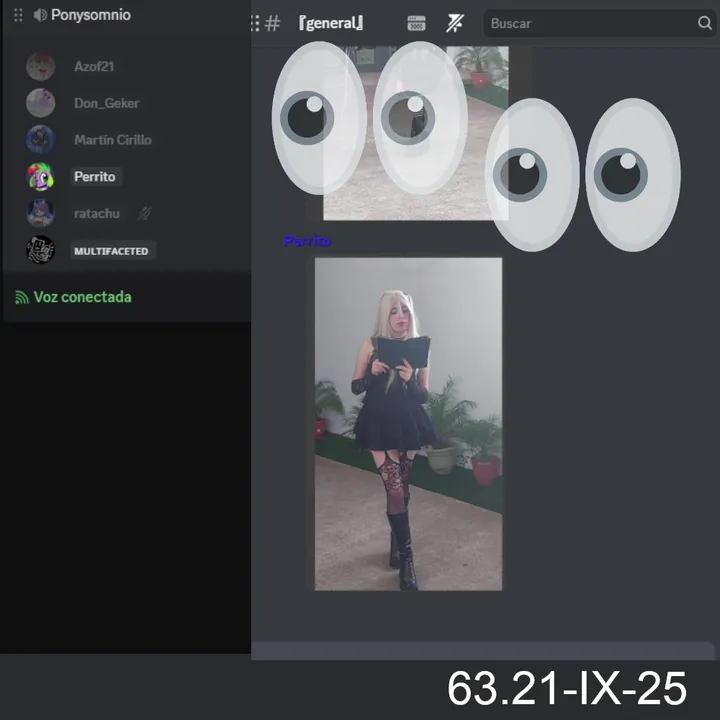Click Martín Cirillo's avatar
Screen dimensions: 720x720
pos(40,140)
